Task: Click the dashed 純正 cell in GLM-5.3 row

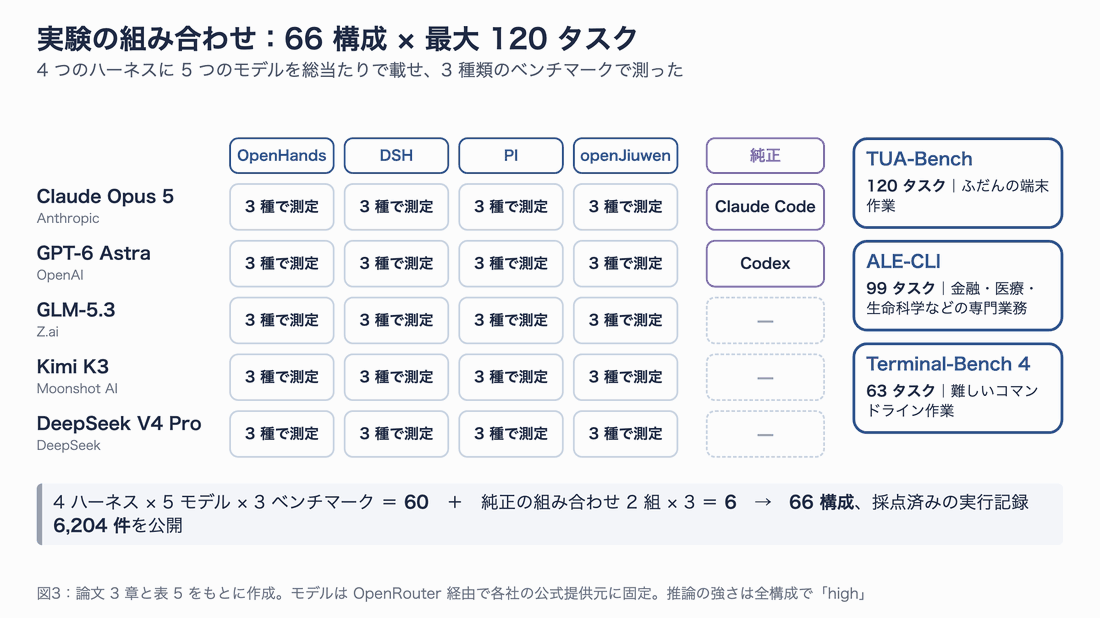Action: point(765,321)
